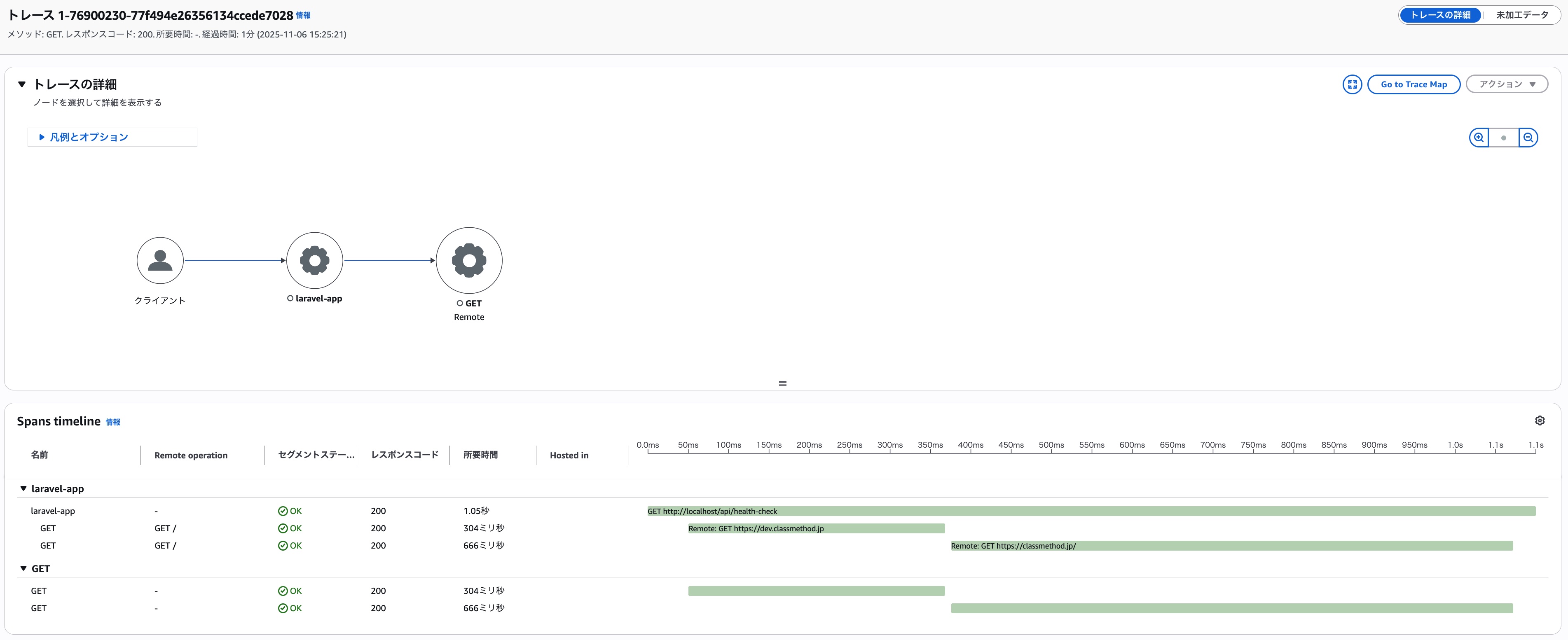Reset zoom with center dot button

pos(1503,138)
